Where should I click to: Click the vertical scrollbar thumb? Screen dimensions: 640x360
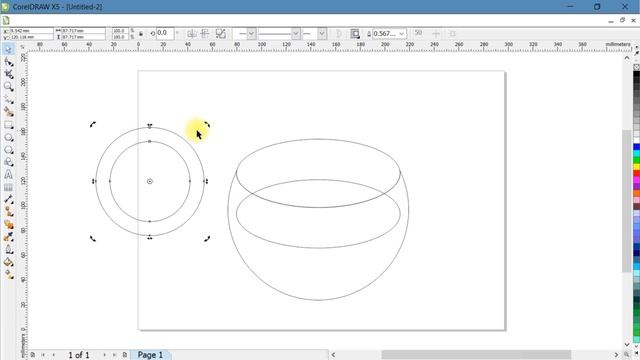click(x=627, y=201)
